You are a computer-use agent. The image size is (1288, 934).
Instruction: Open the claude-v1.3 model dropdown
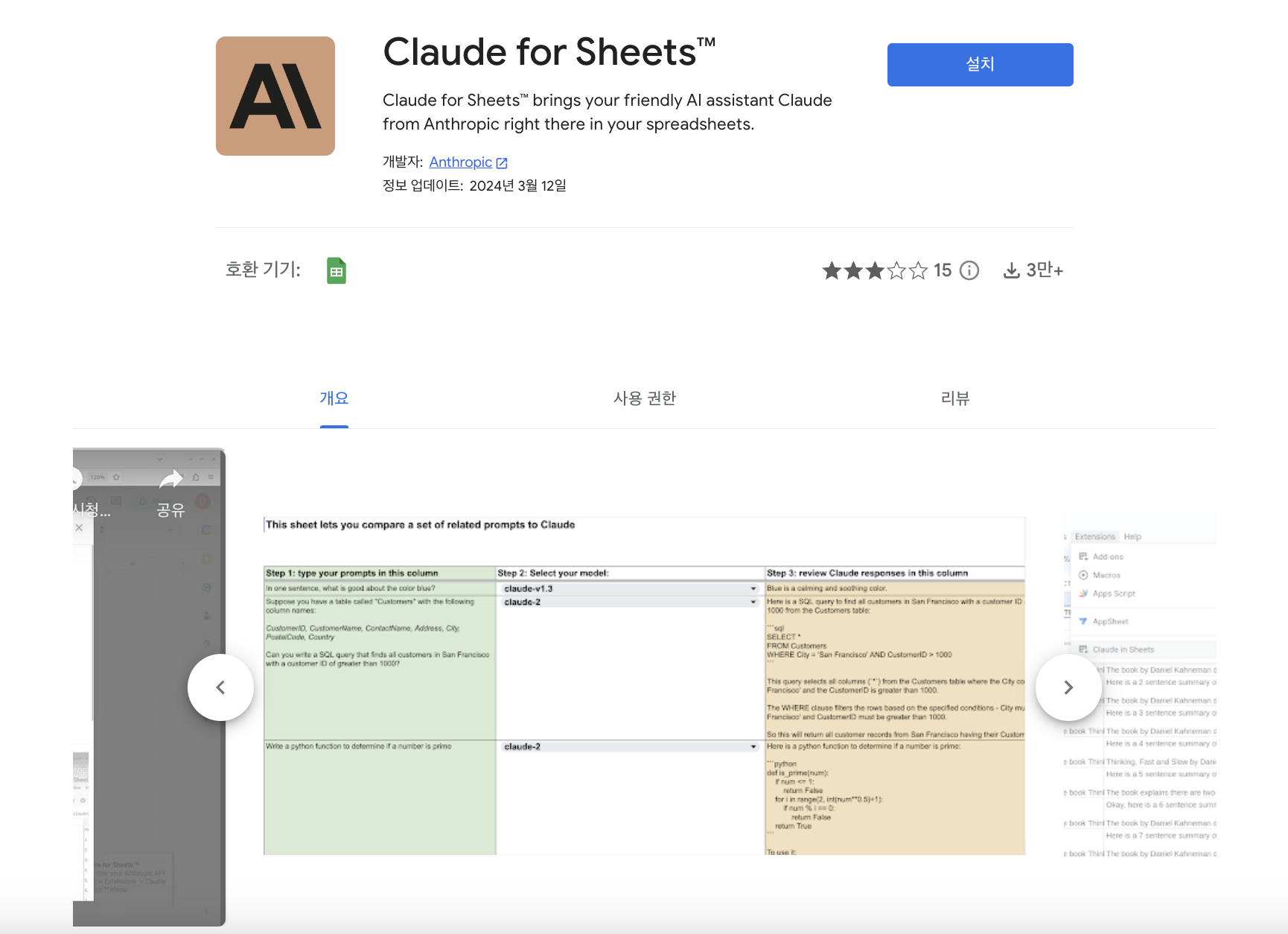coord(752,588)
